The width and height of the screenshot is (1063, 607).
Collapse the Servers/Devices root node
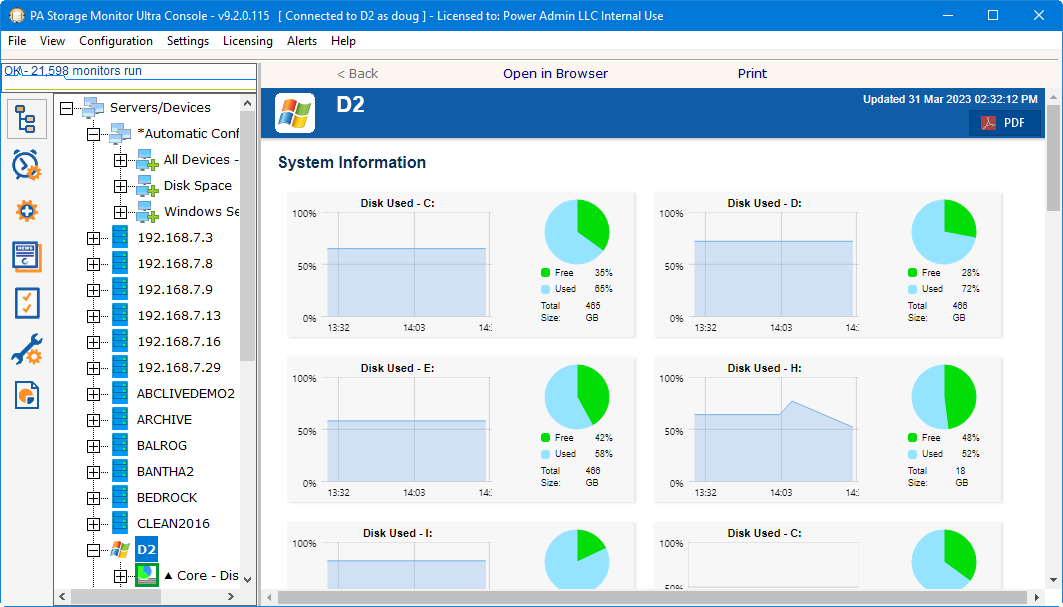[x=67, y=108]
